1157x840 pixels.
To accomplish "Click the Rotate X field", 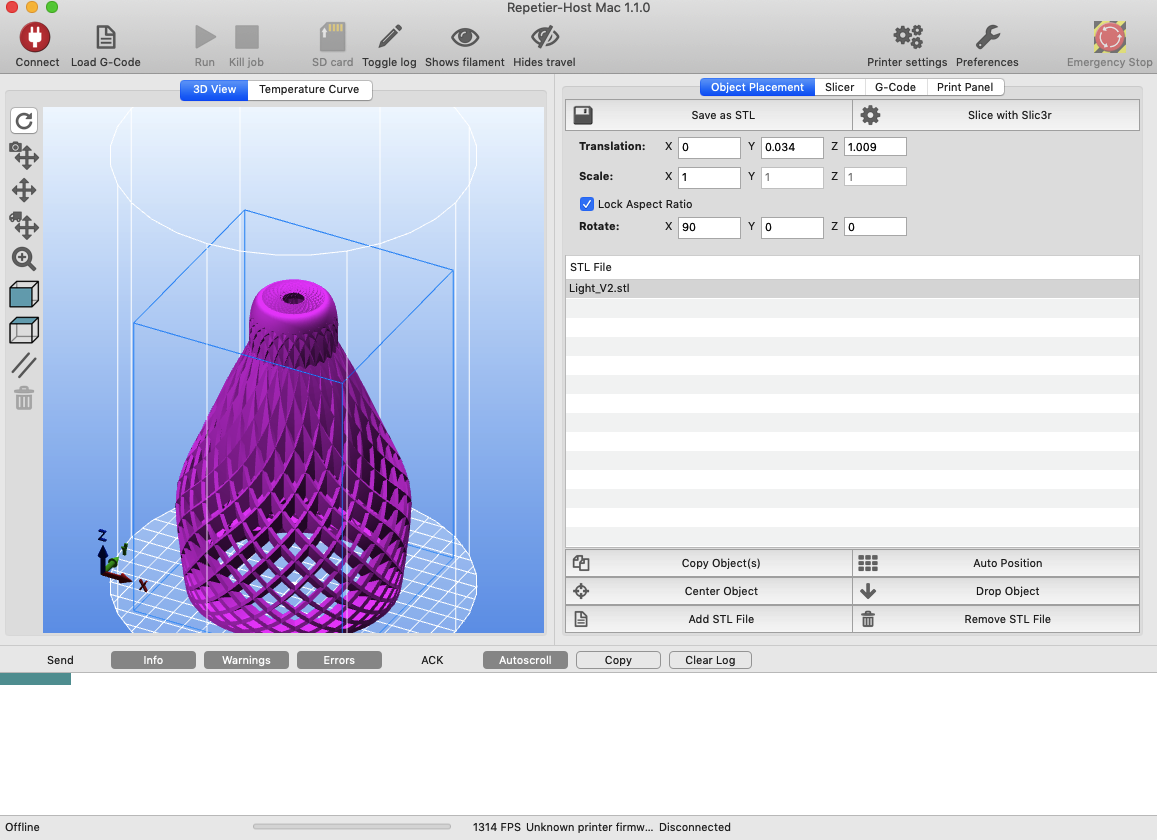I will tap(709, 227).
